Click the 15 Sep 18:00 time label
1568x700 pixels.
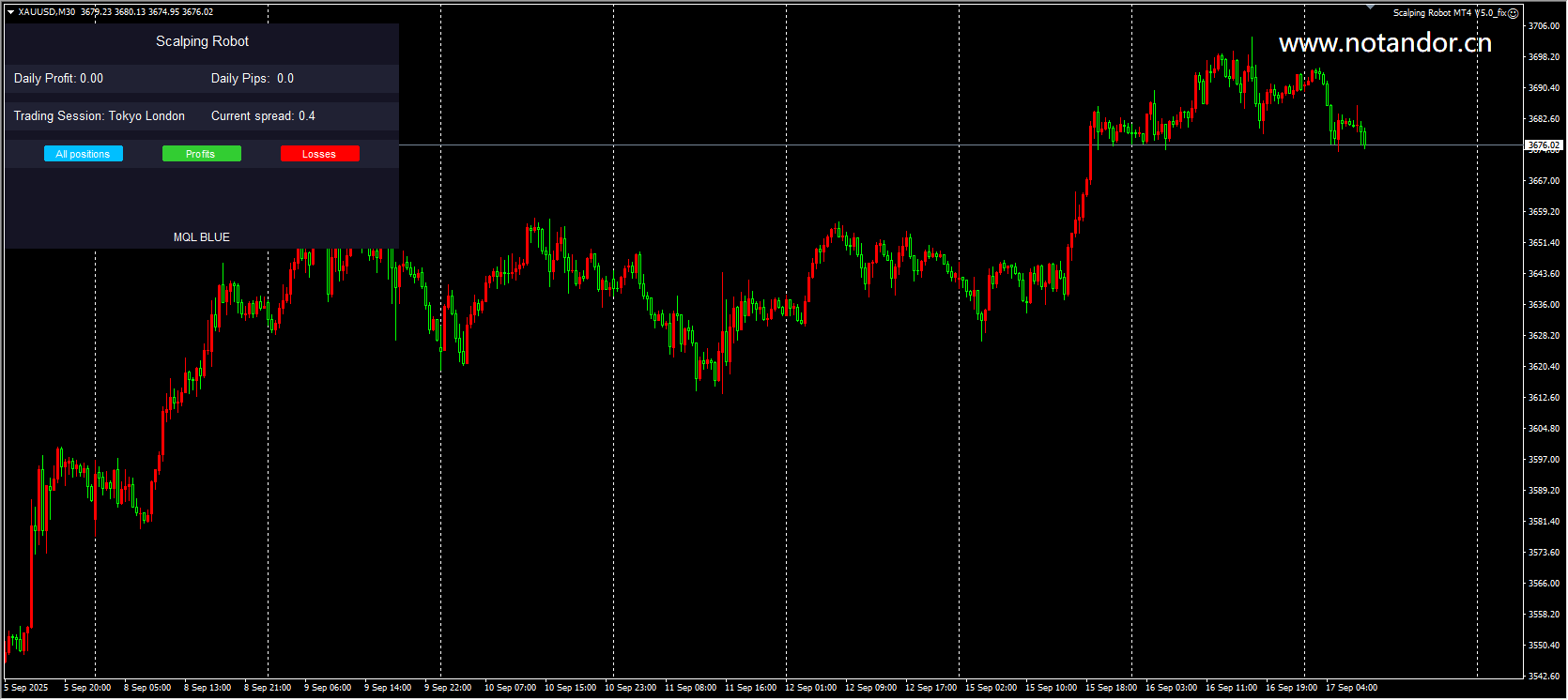click(x=1111, y=688)
